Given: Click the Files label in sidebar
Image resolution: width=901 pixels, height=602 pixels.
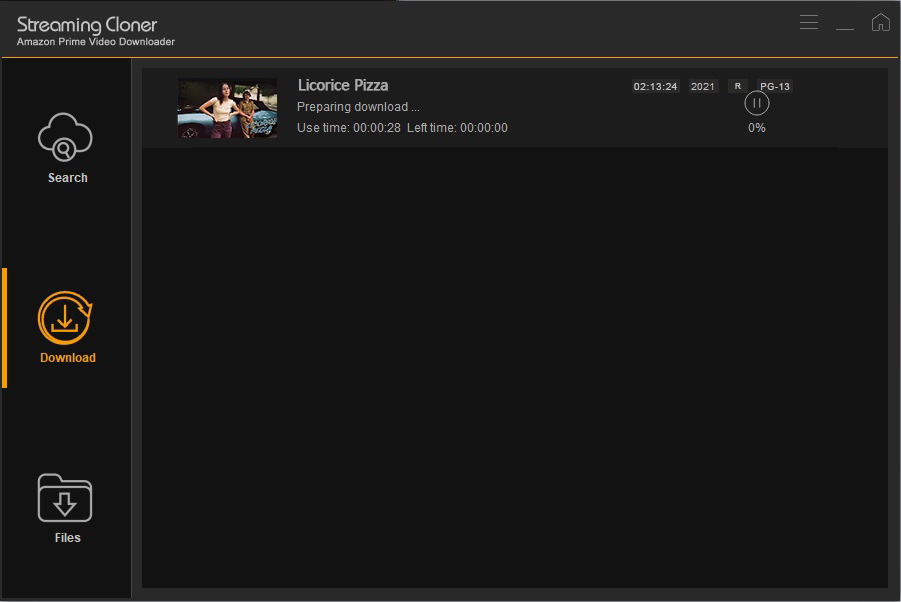Looking at the screenshot, I should pyautogui.click(x=68, y=538).
